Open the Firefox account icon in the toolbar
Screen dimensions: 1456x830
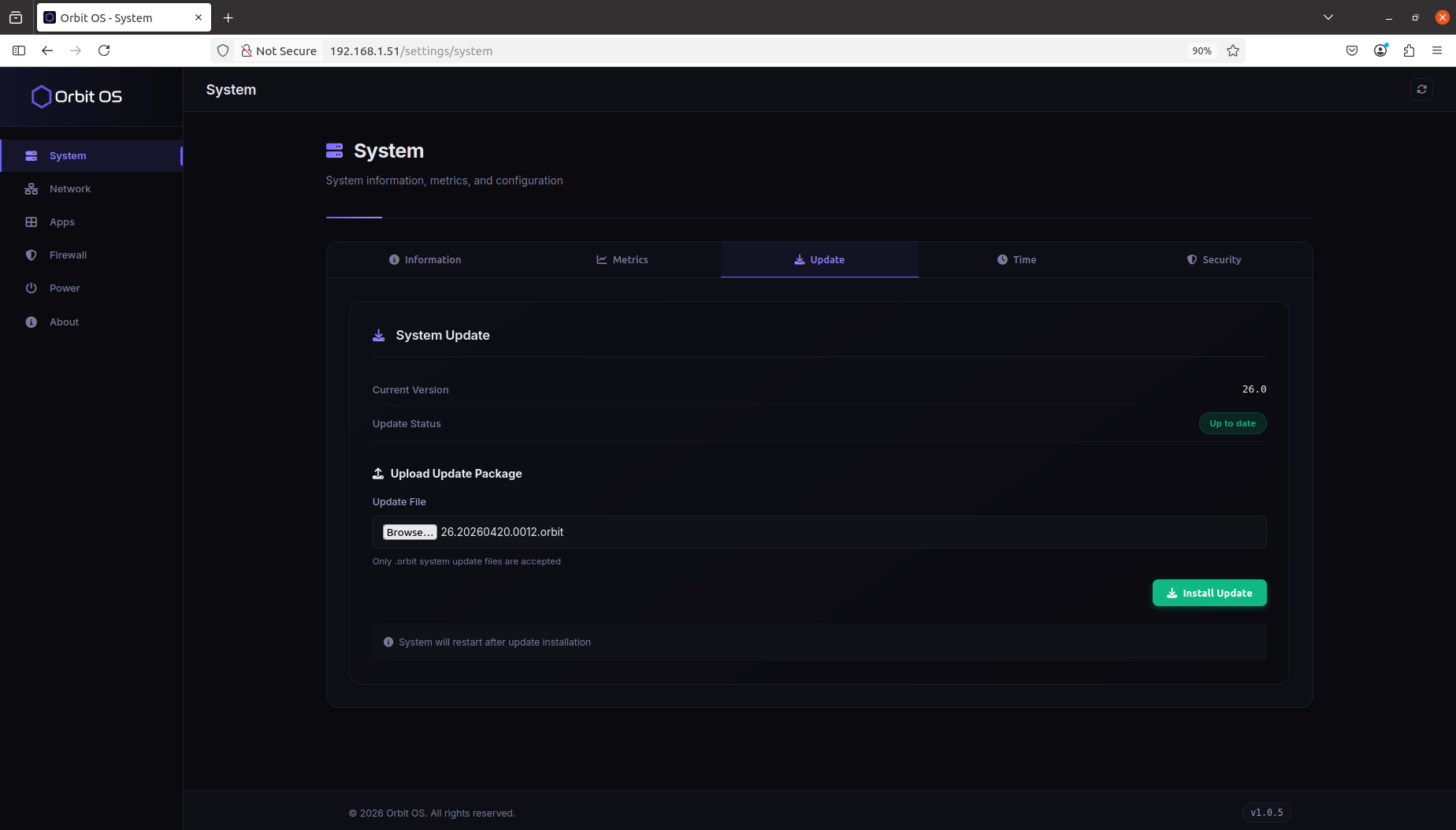coord(1380,50)
